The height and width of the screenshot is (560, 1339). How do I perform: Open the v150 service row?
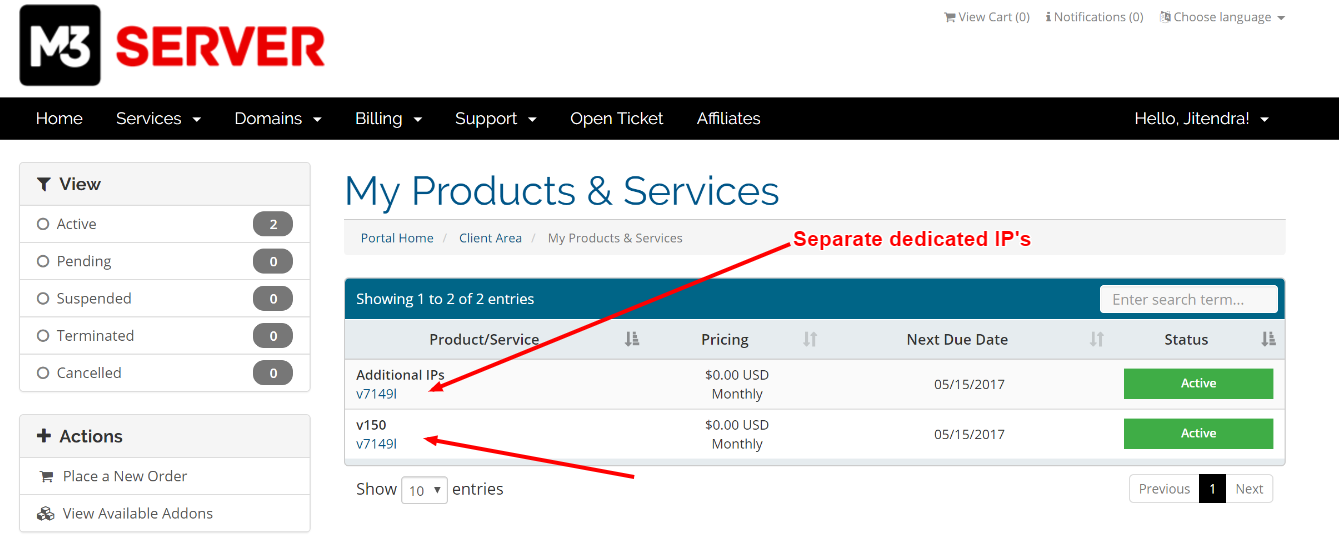coord(815,434)
